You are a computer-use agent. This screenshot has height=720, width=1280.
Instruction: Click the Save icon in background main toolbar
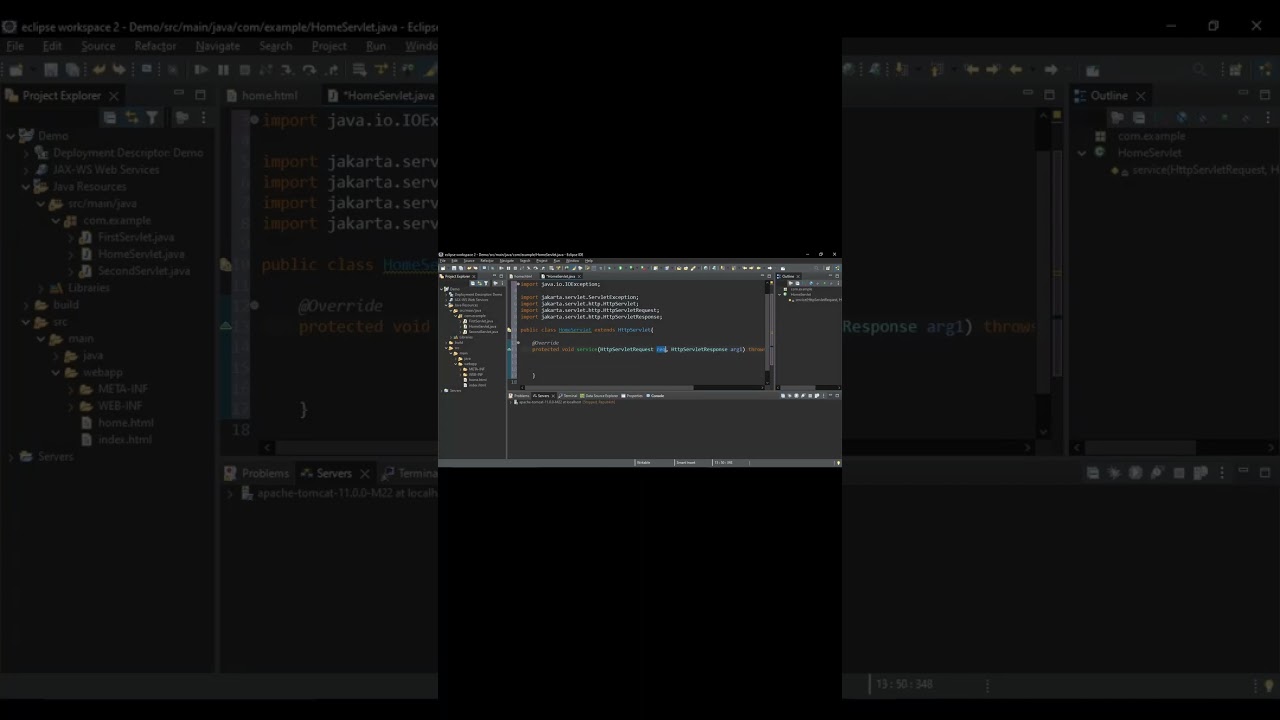coord(51,70)
